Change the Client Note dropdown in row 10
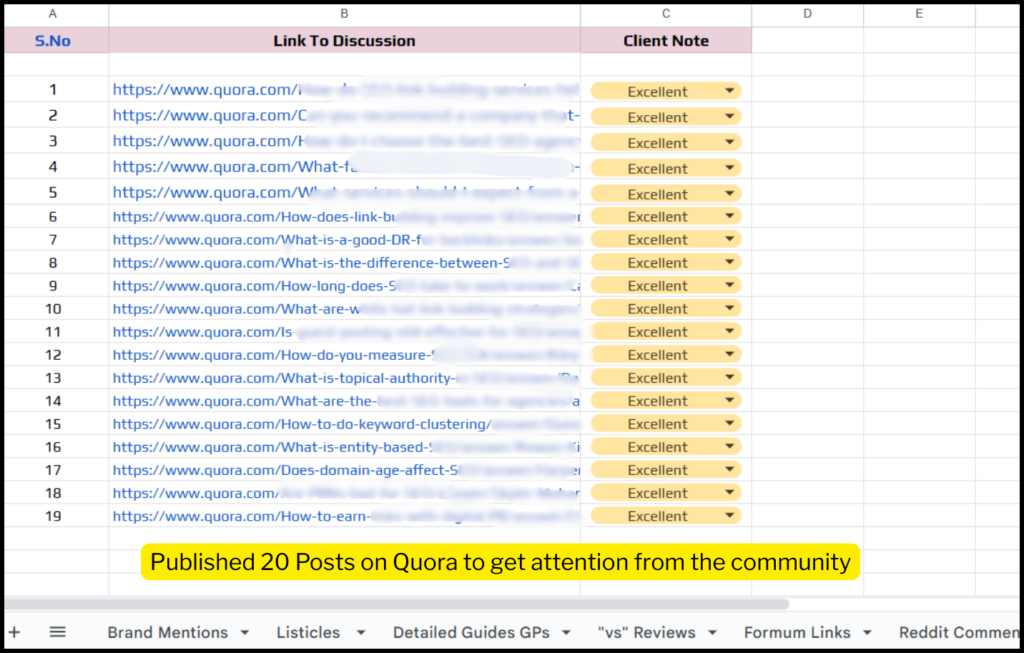The height and width of the screenshot is (653, 1024). coord(666,308)
